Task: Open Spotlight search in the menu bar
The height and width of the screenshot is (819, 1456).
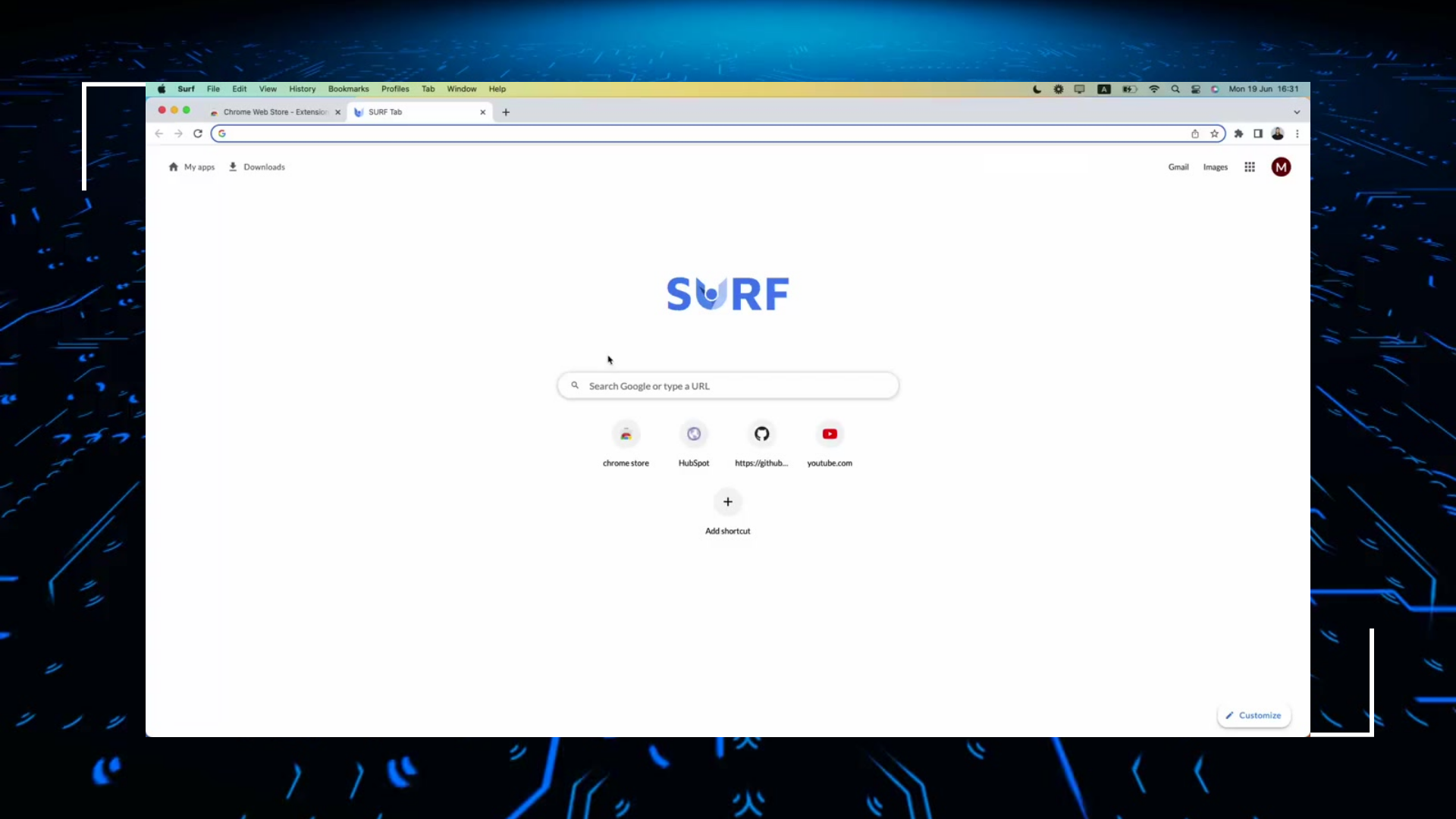Action: [x=1175, y=89]
